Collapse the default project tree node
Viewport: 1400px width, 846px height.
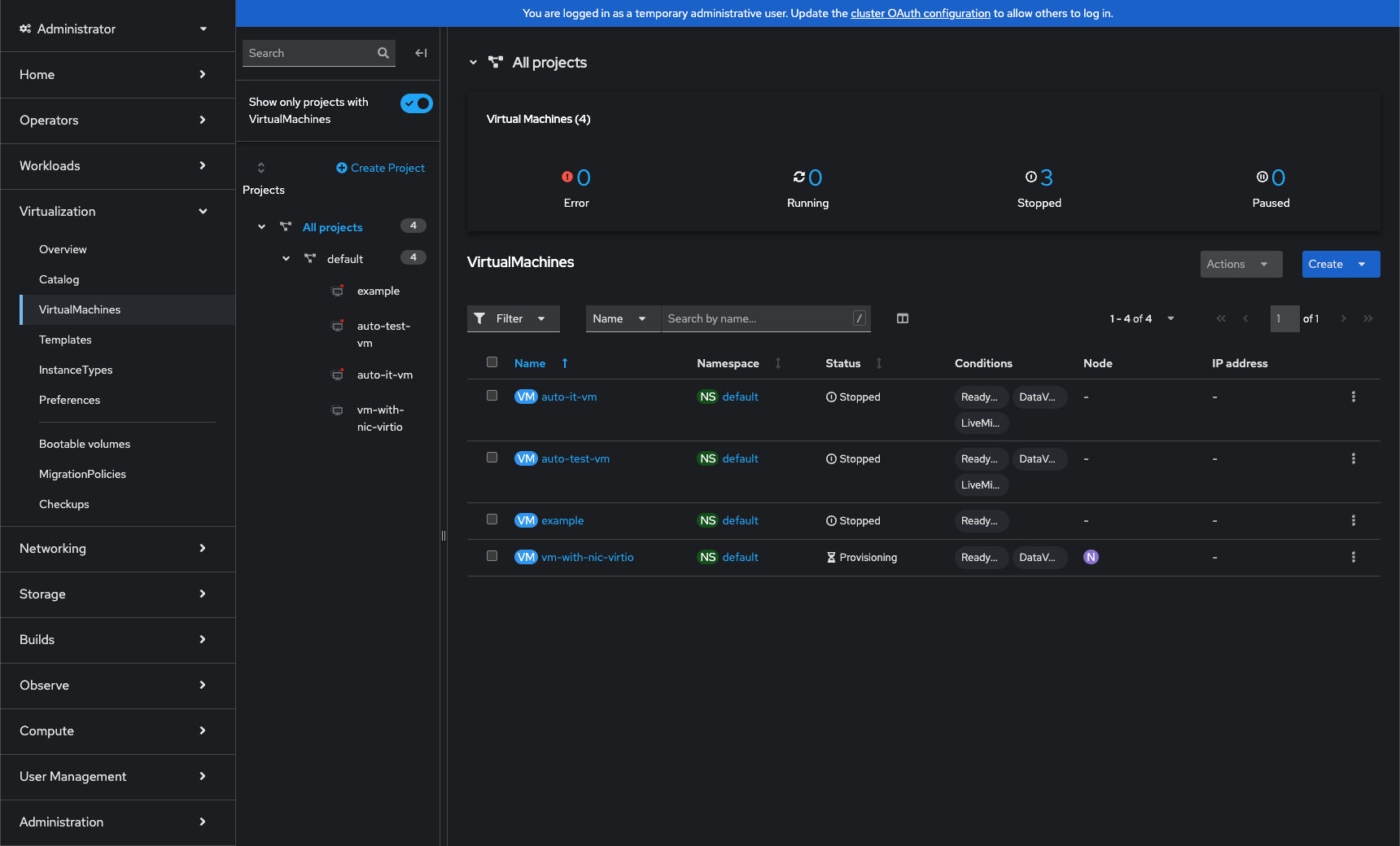pos(286,259)
